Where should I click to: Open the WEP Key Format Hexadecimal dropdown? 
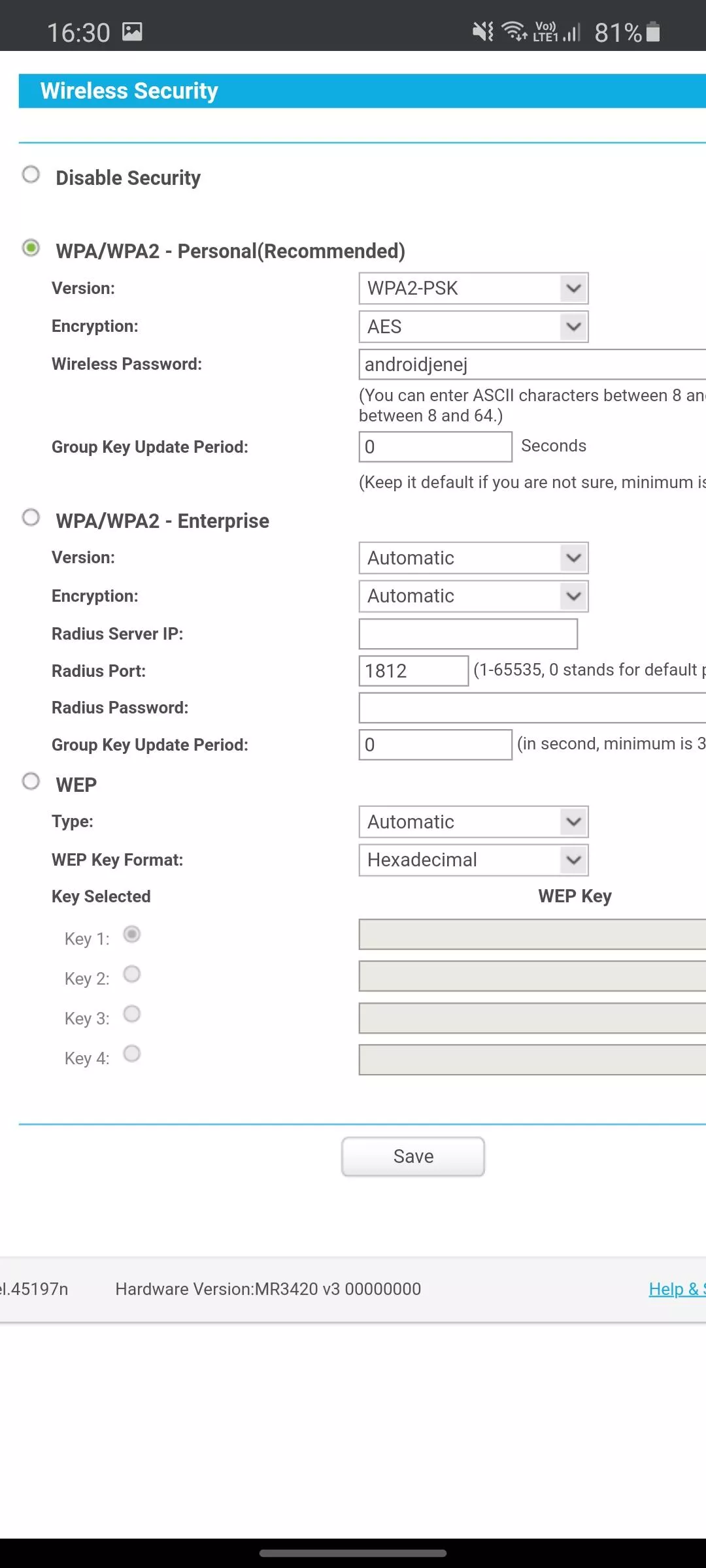473,860
